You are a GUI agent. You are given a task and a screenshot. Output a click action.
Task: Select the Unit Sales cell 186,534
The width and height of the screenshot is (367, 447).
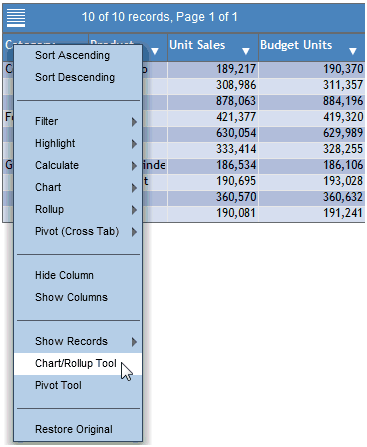(x=213, y=165)
